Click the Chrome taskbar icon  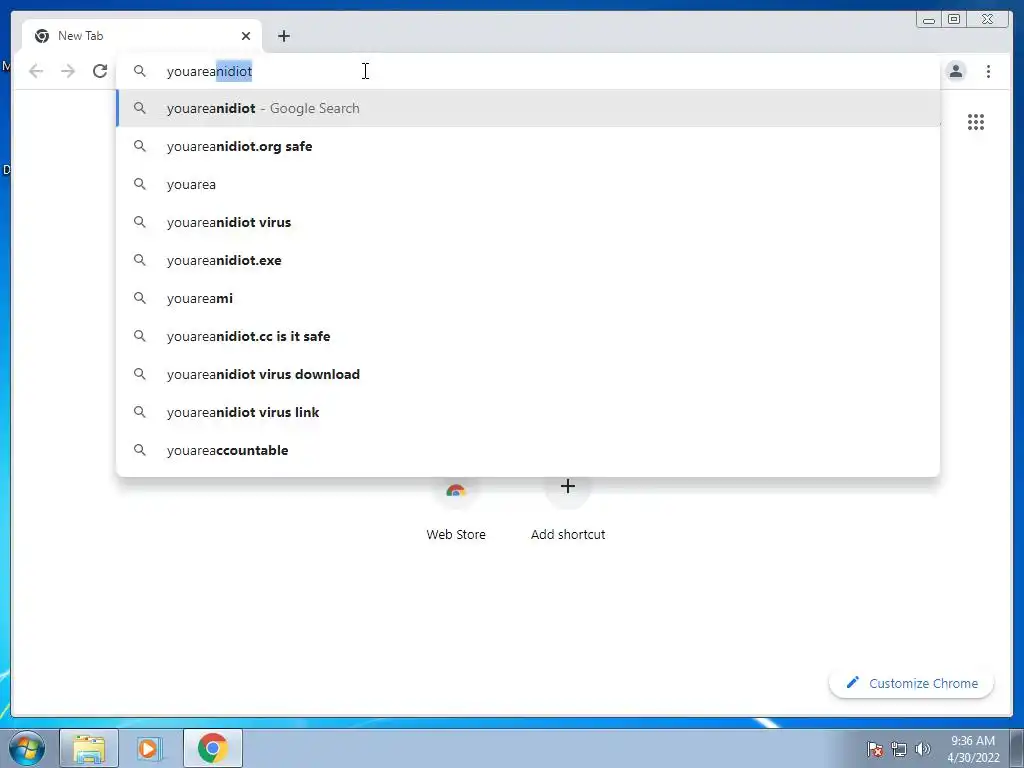213,748
